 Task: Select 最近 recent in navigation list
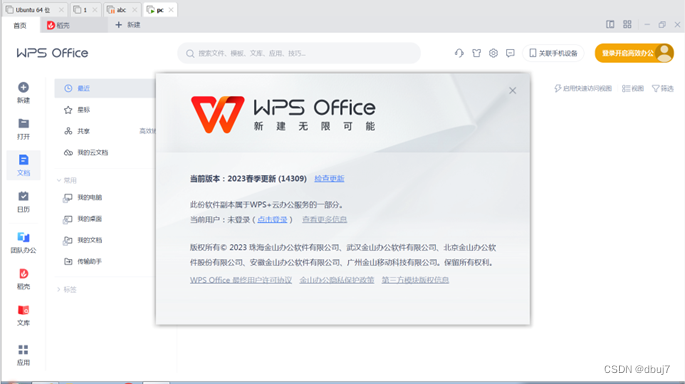(105, 88)
